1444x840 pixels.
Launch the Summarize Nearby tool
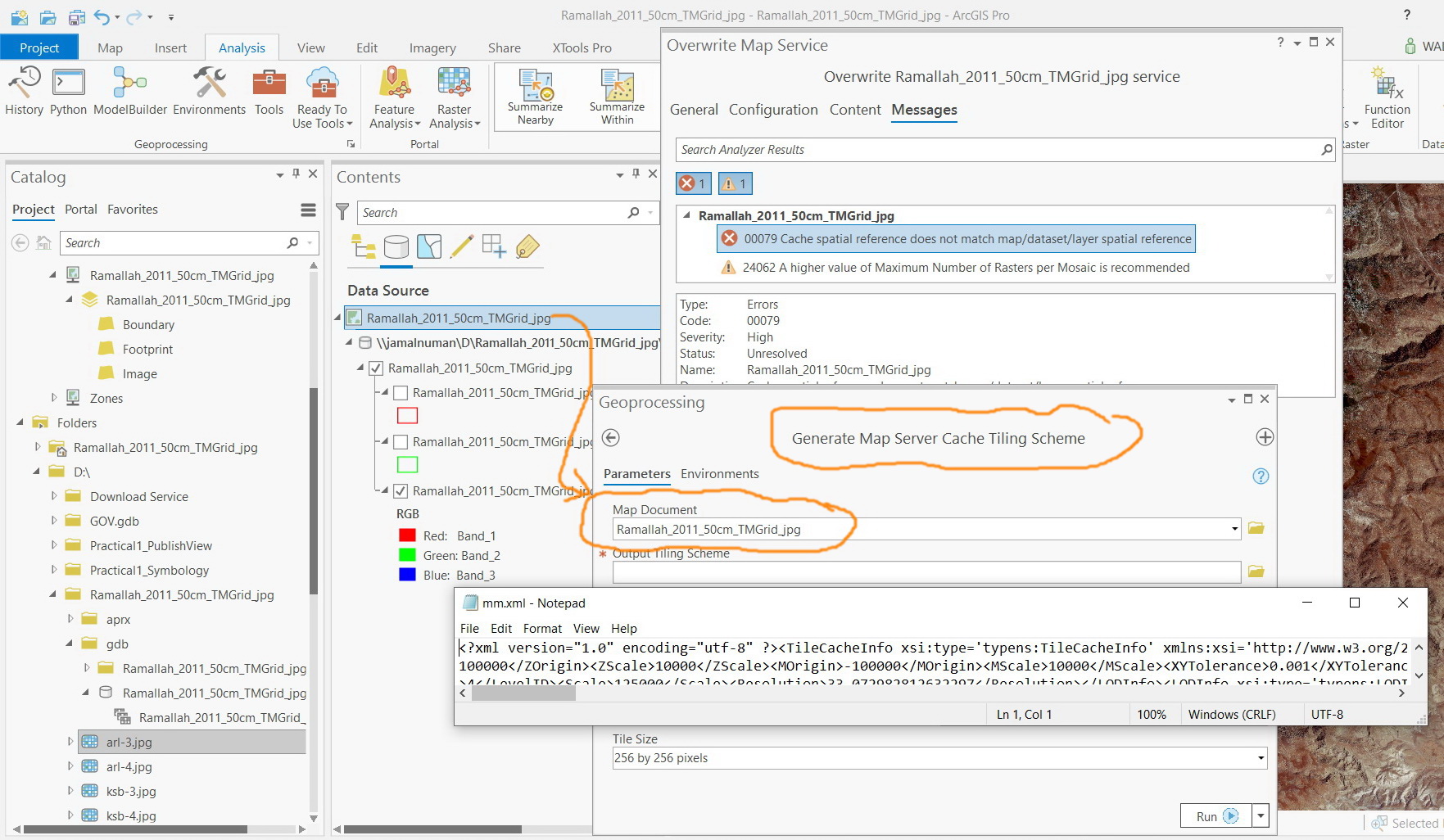click(535, 97)
